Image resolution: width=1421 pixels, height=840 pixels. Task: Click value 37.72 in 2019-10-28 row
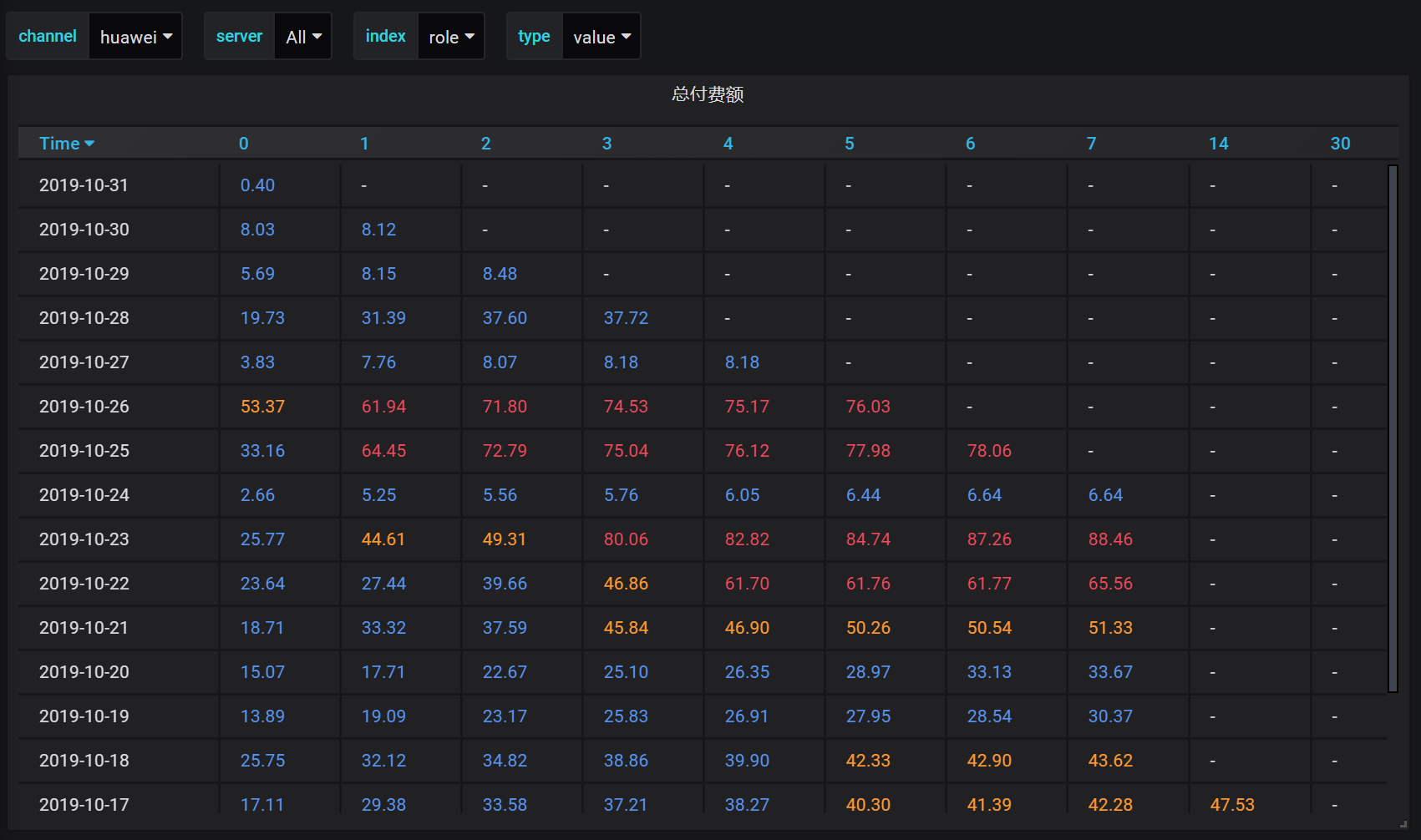tap(626, 318)
